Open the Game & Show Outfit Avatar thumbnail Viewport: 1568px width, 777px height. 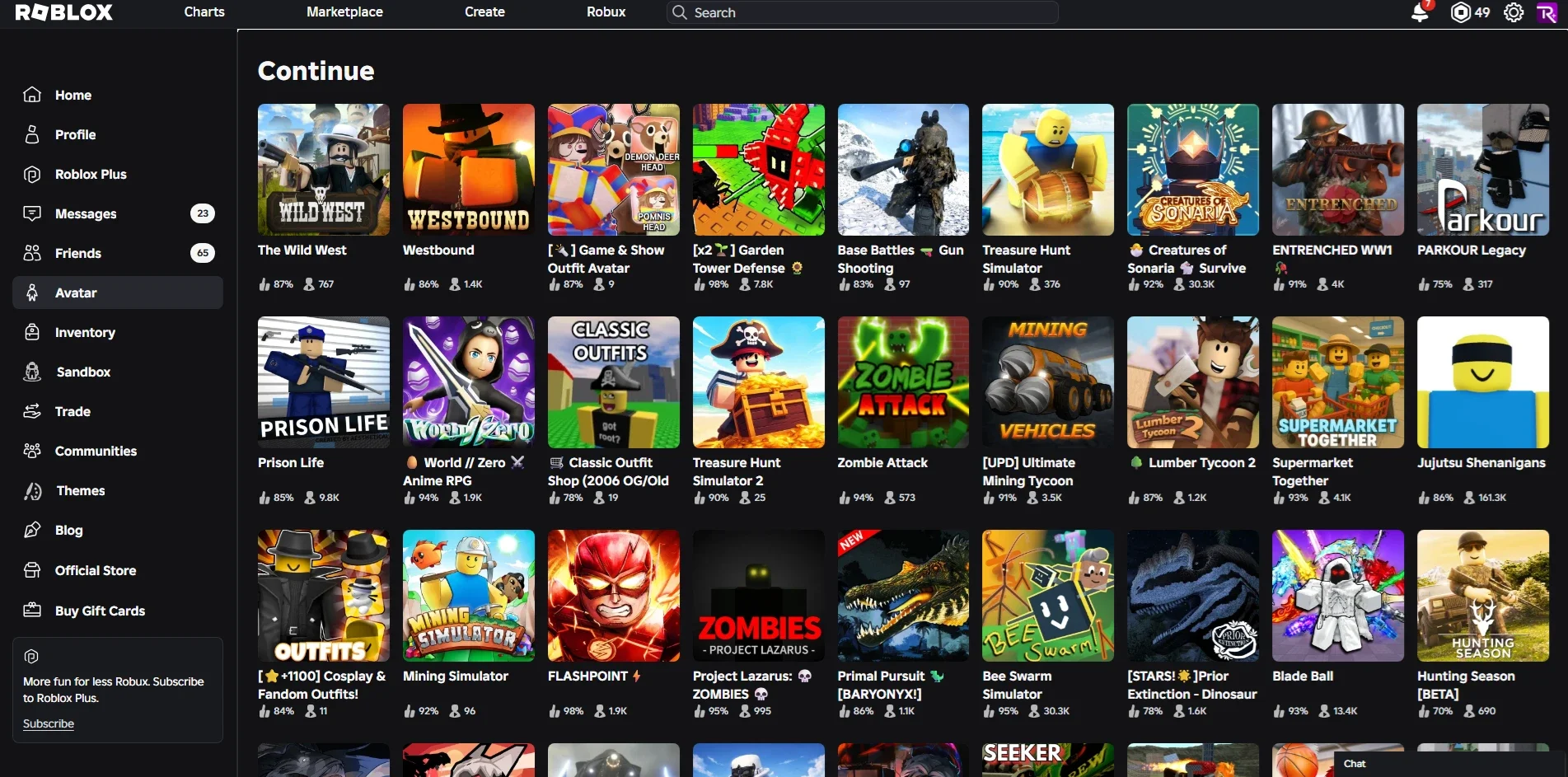(614, 170)
